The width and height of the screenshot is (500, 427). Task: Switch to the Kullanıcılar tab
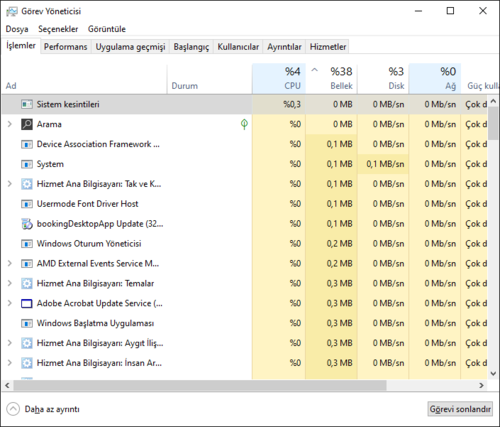click(238, 47)
